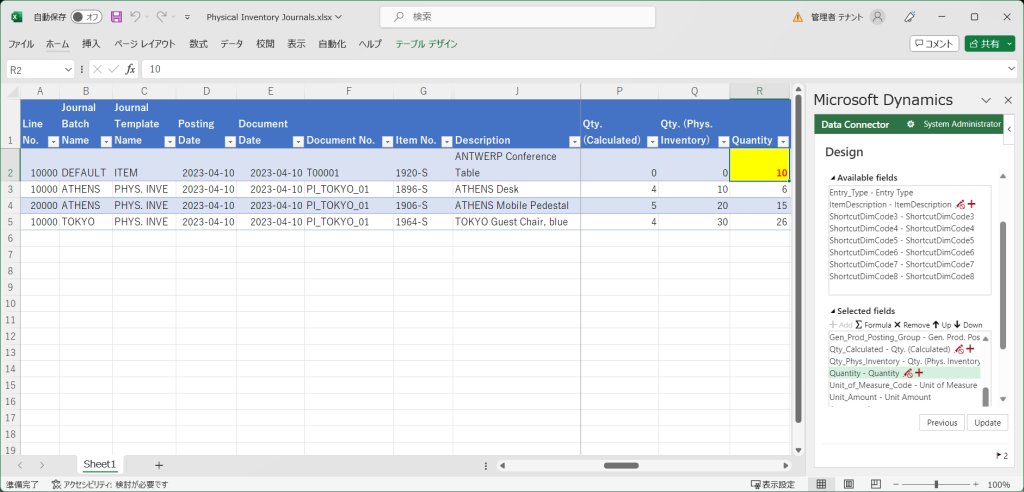Click the Formula sigma in Selected fields
Screen dimensions: 1024x492
[859, 325]
